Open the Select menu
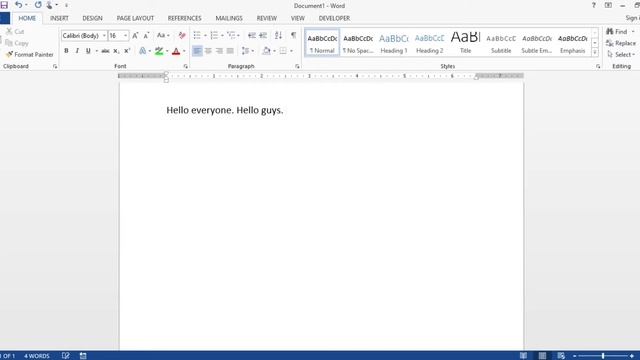Image resolution: width=640 pixels, height=360 pixels. pyautogui.click(x=620, y=54)
